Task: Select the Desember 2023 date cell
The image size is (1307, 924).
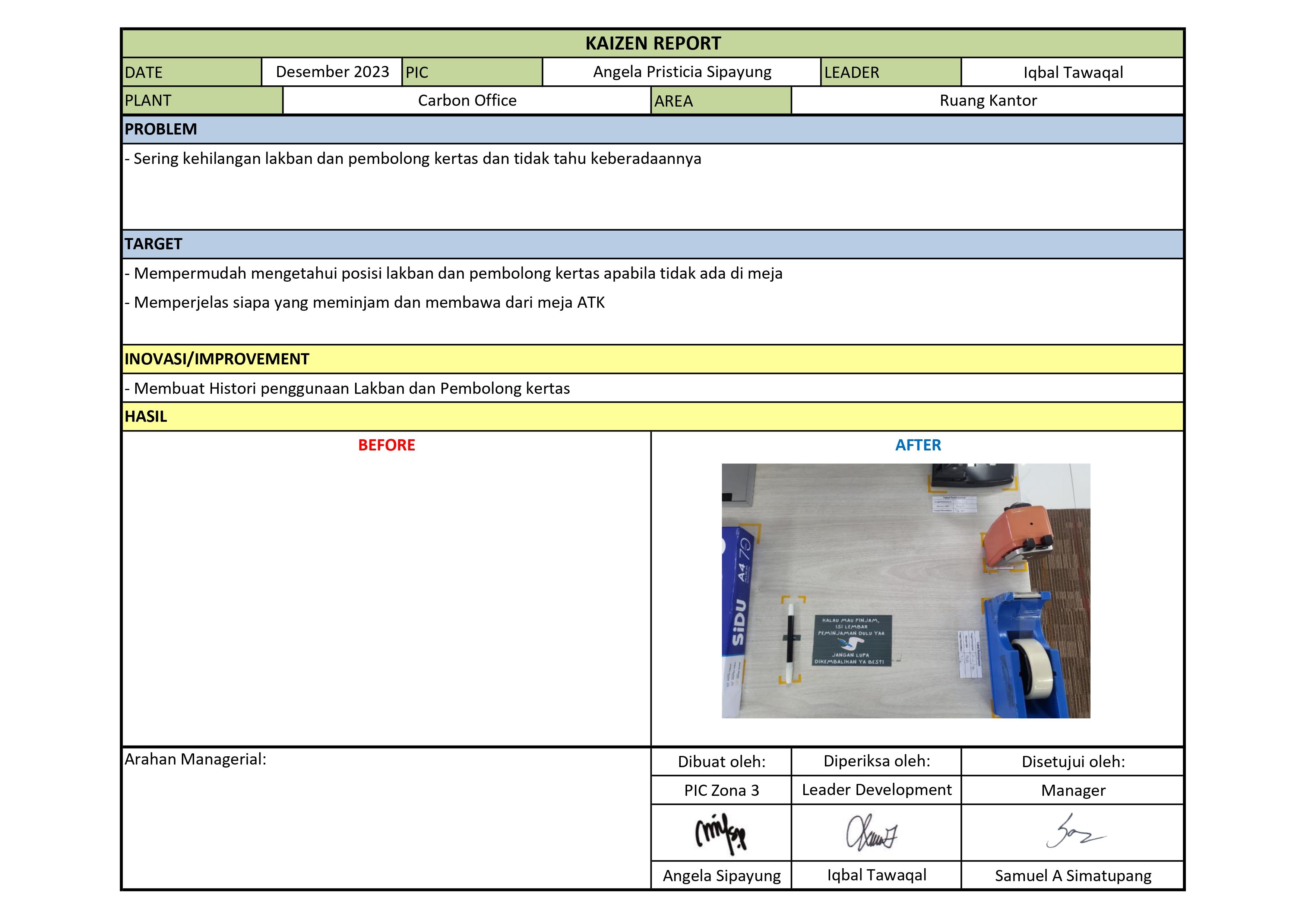Action: click(x=332, y=72)
